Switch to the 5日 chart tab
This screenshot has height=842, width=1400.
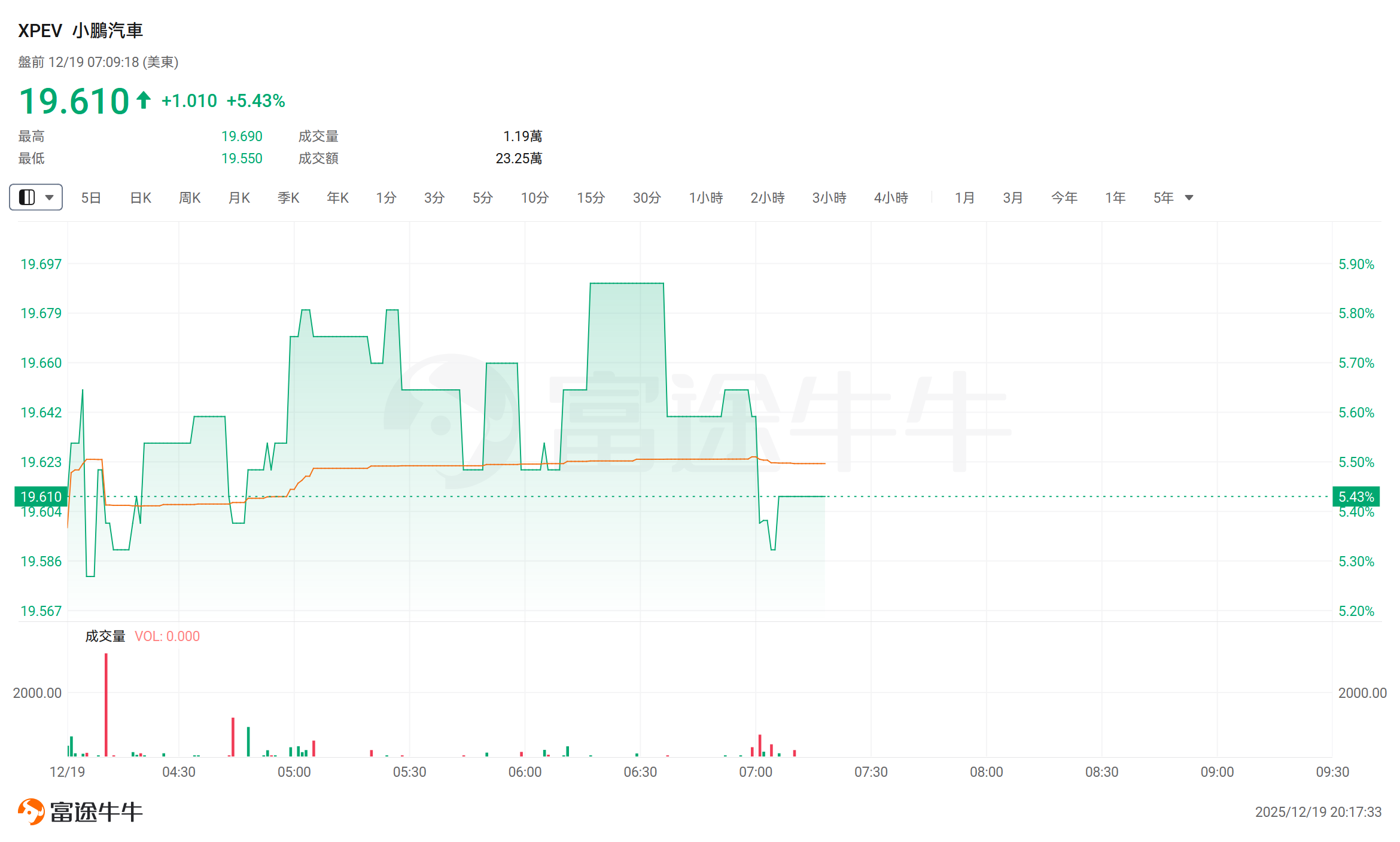[x=91, y=197]
